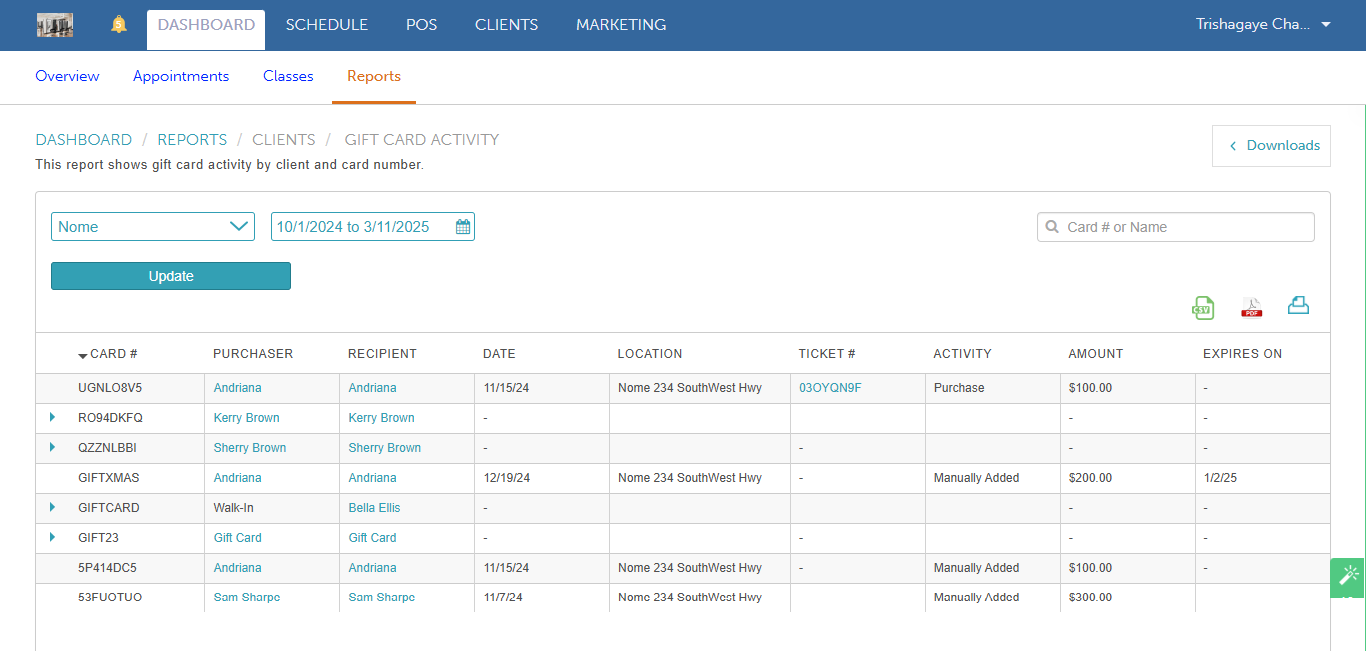Export report as CSV icon
This screenshot has width=1366, height=651.
click(x=1203, y=307)
